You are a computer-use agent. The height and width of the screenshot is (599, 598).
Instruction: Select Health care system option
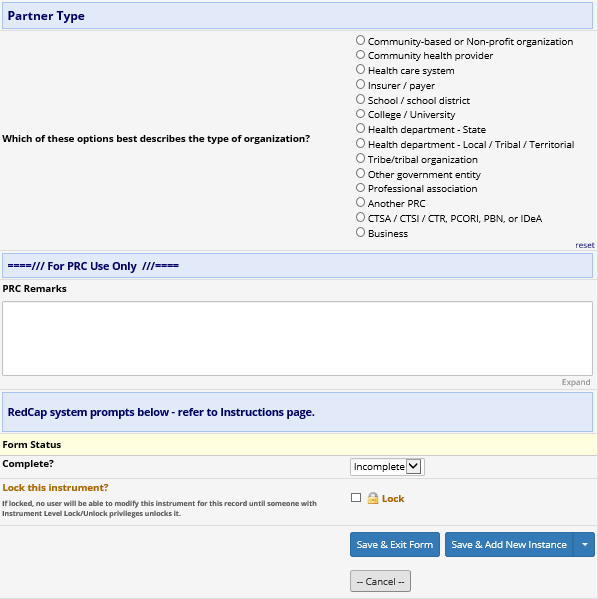point(360,70)
